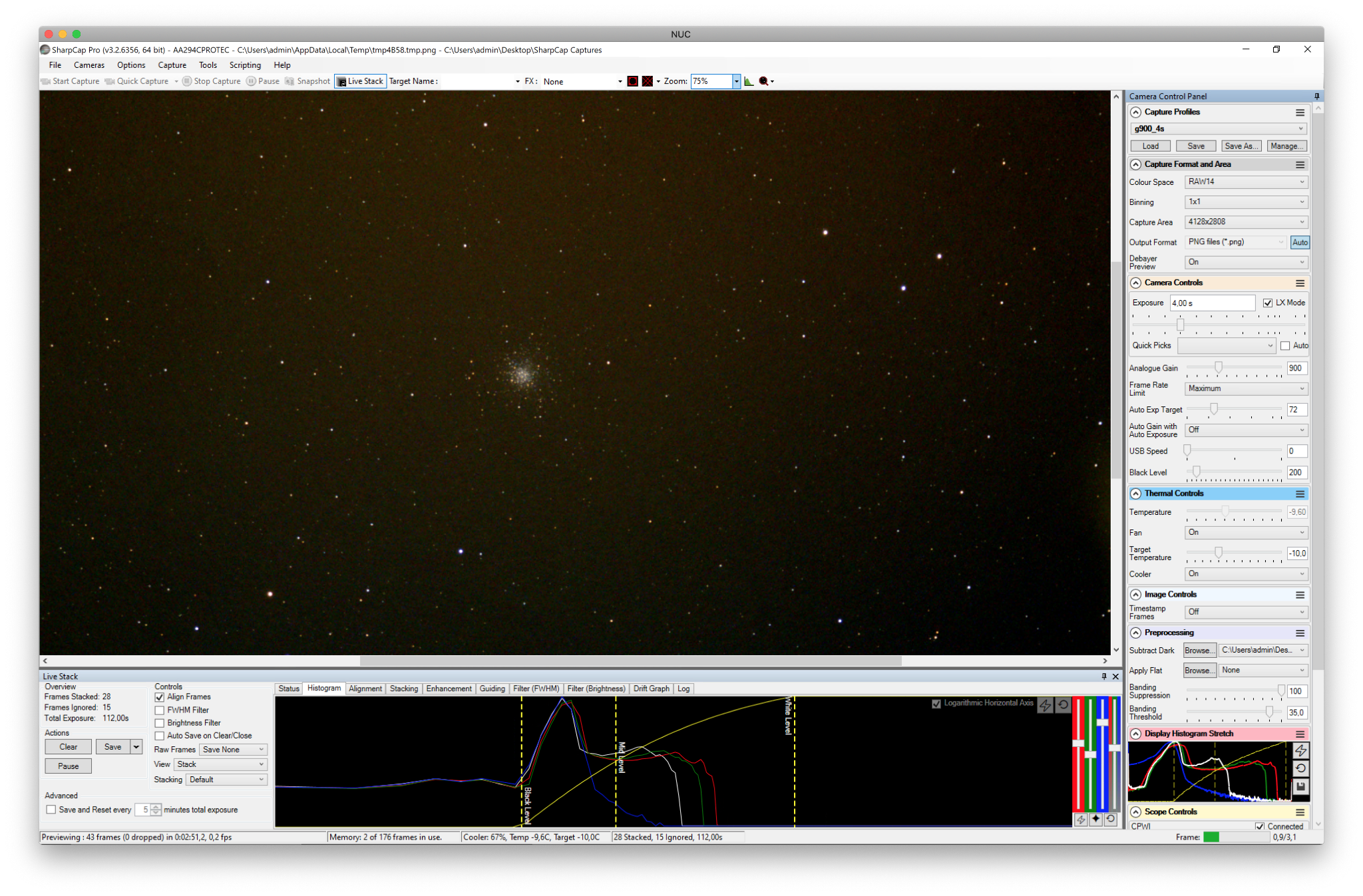This screenshot has height=896, width=1363.
Task: Toggle the LX Mode checkbox
Action: [1268, 303]
